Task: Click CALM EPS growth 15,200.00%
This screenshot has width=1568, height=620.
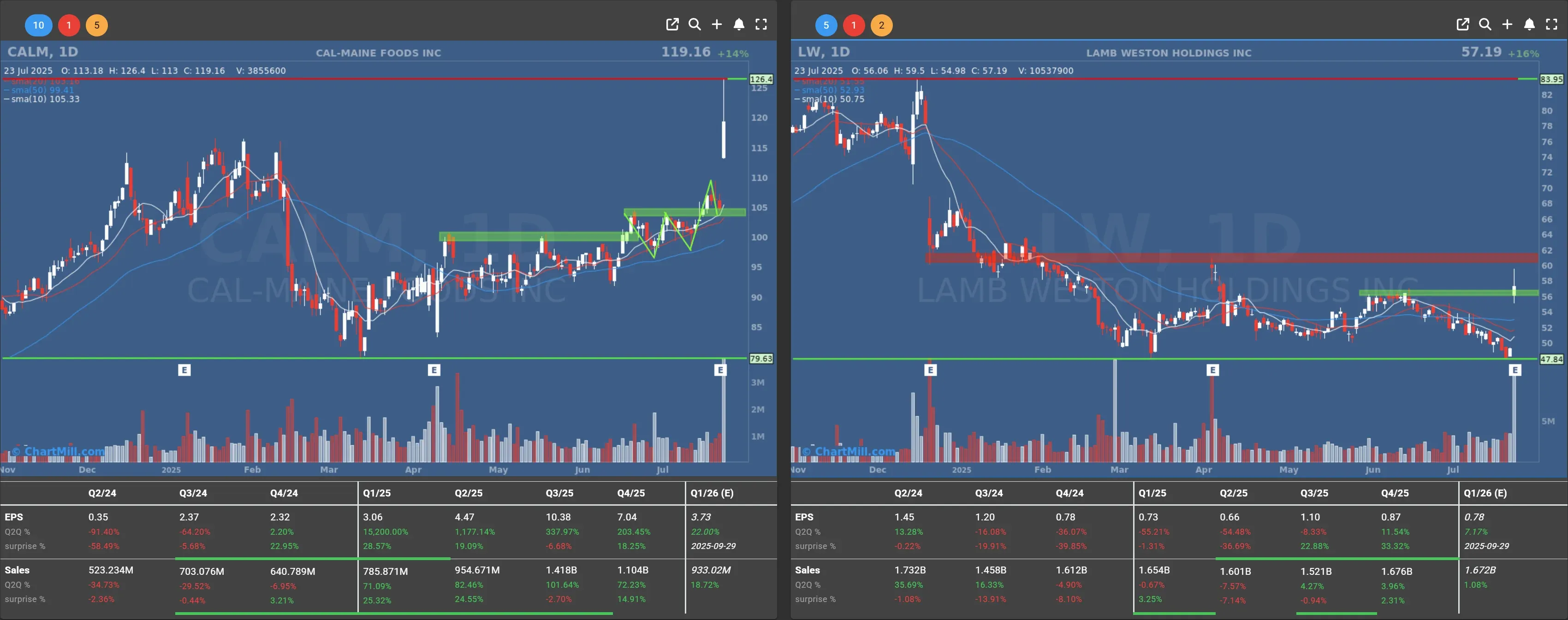Action: [385, 532]
